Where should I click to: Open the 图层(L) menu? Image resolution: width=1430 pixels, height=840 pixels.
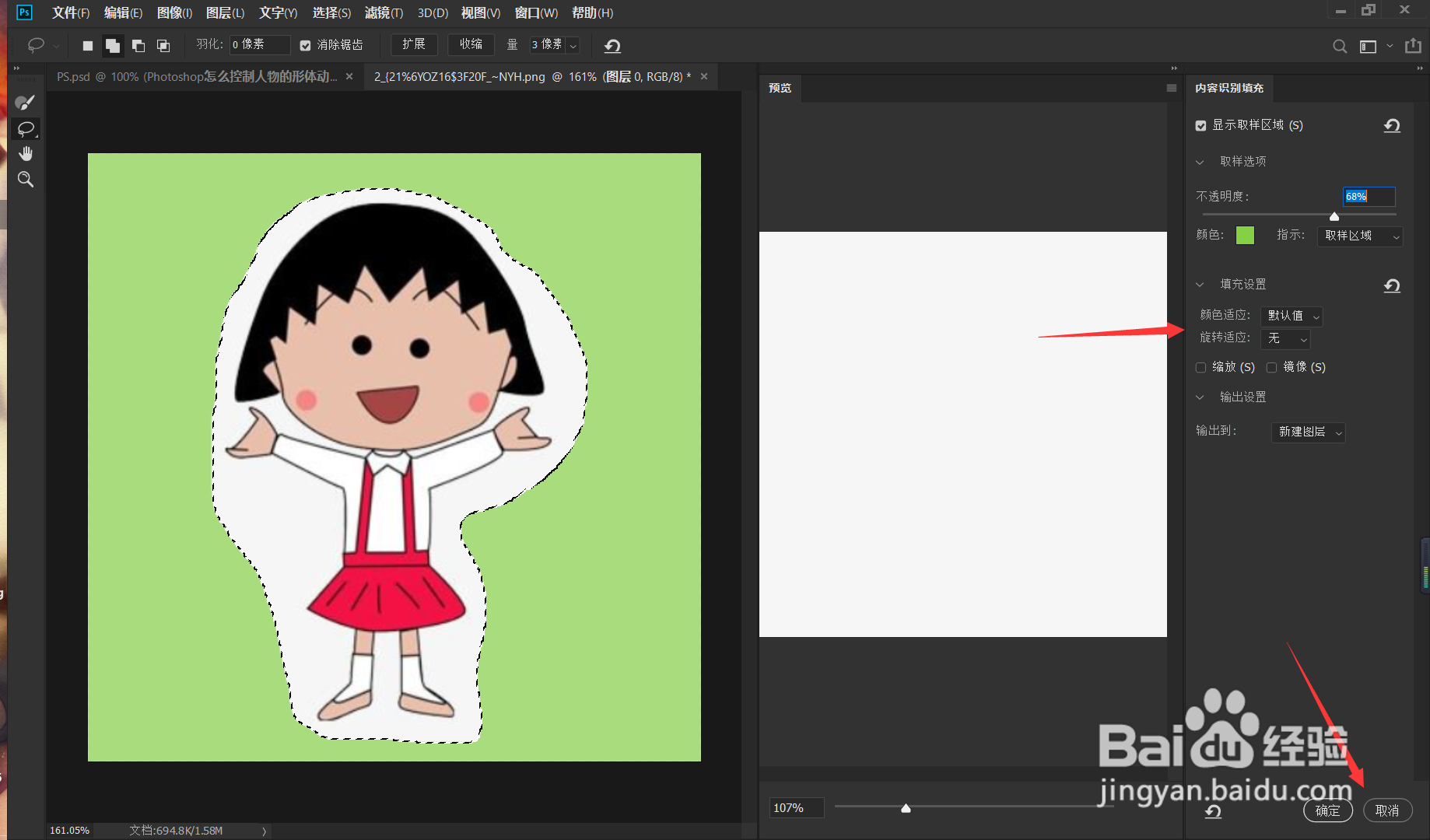point(226,13)
